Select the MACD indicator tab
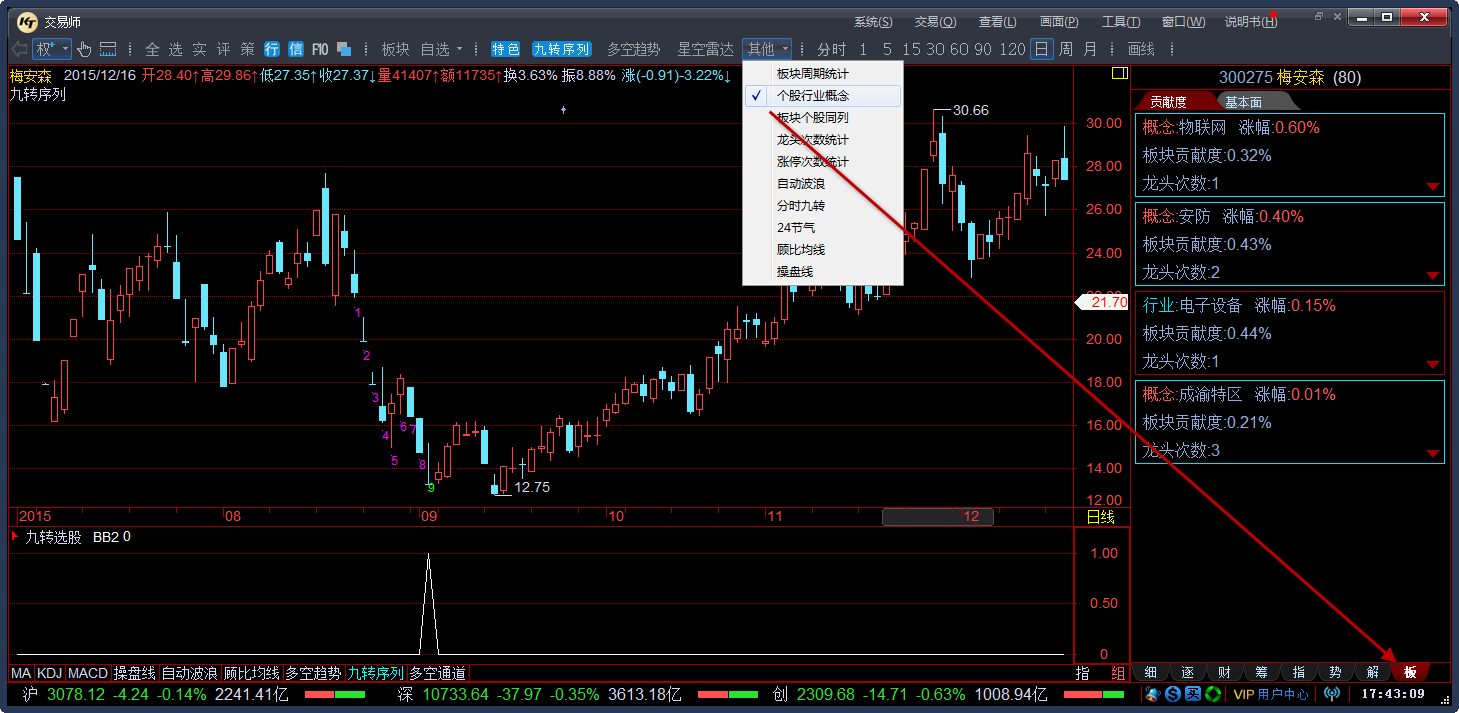 click(88, 674)
